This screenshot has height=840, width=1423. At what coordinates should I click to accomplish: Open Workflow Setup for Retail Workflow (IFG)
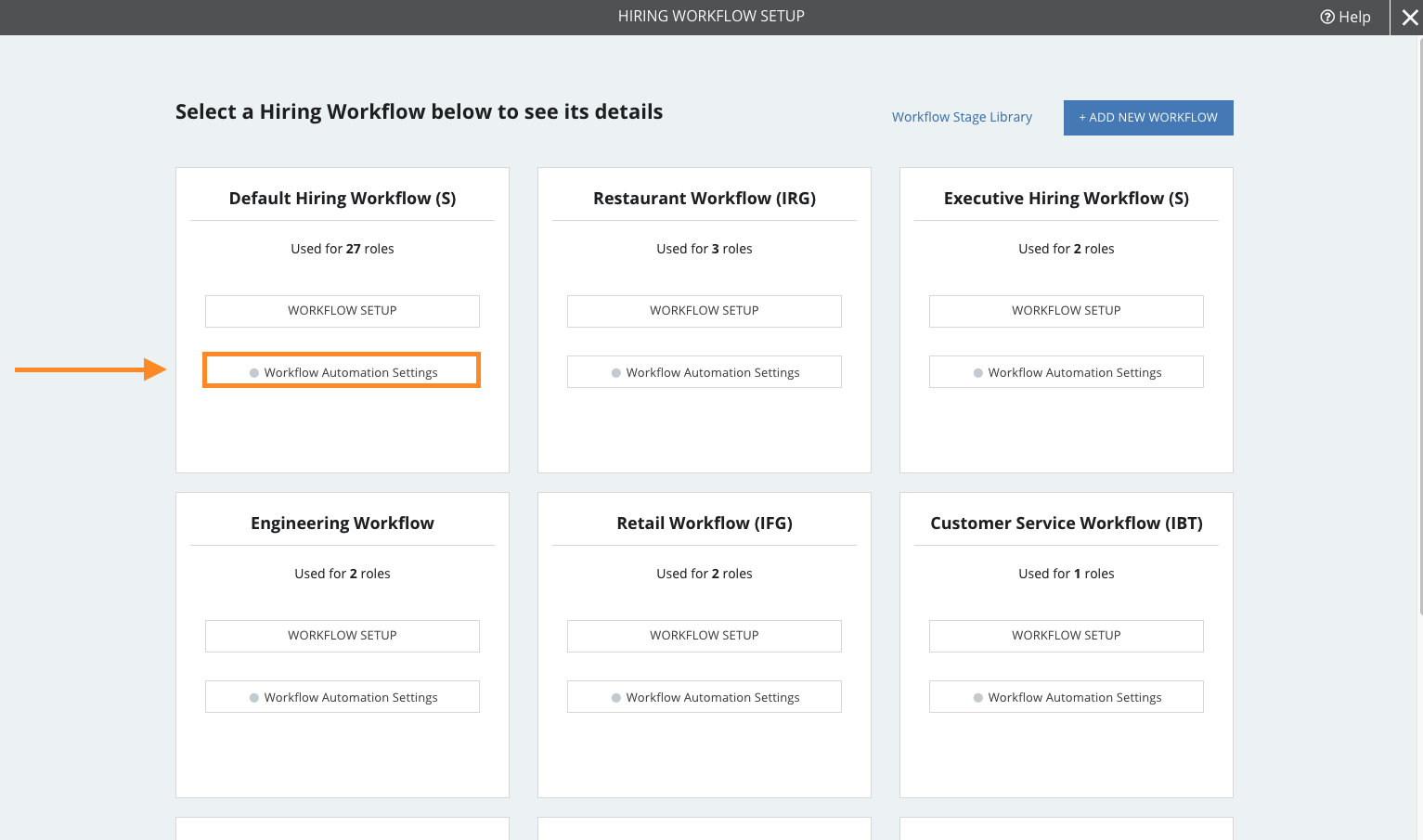pos(705,636)
